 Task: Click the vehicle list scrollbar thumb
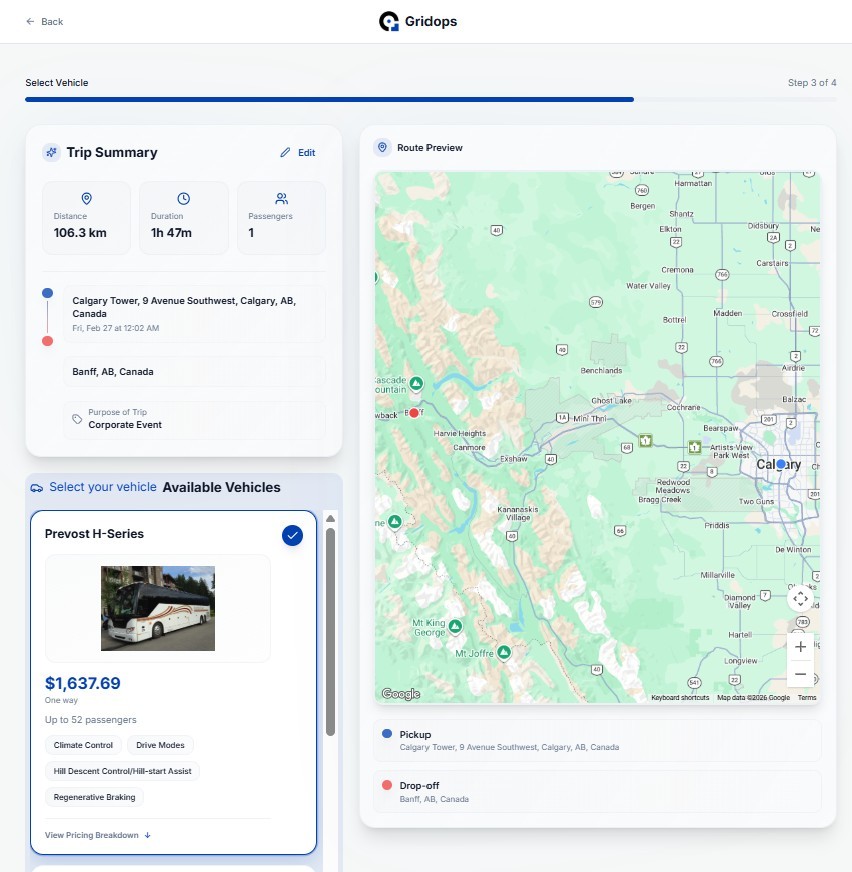click(330, 632)
